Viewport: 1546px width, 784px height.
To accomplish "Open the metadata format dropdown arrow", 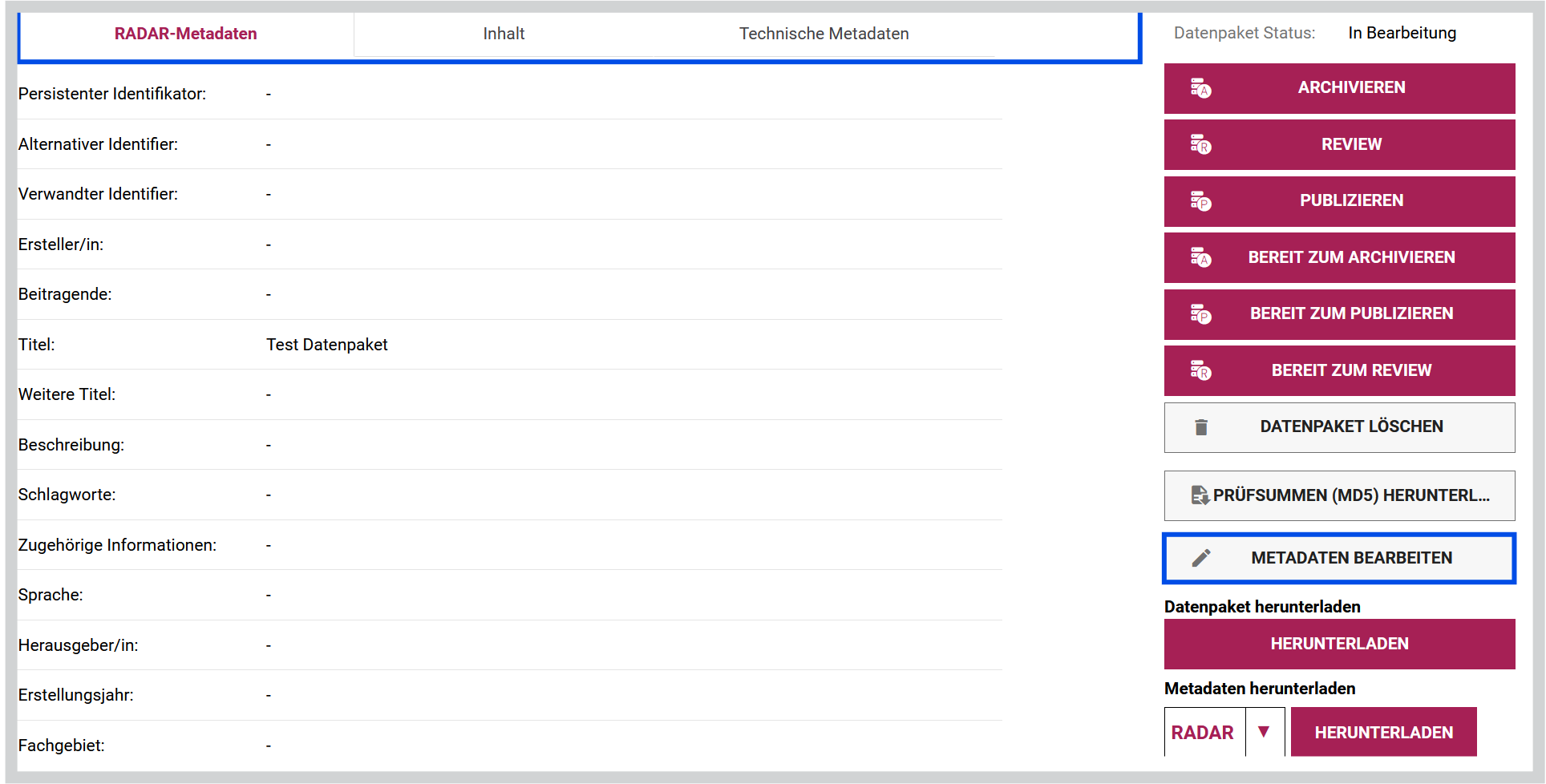I will [1265, 732].
